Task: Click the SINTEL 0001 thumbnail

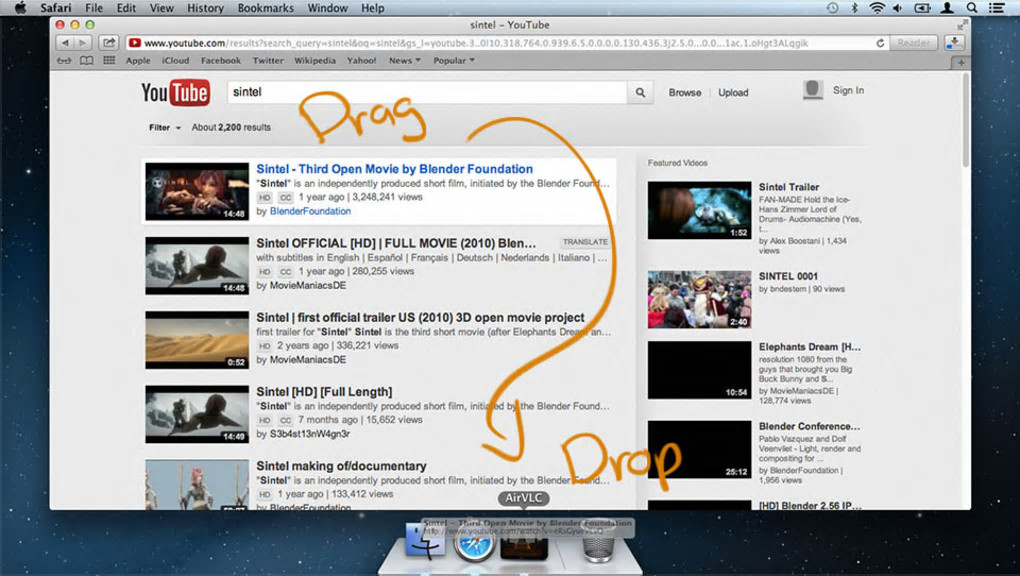Action: [x=699, y=299]
